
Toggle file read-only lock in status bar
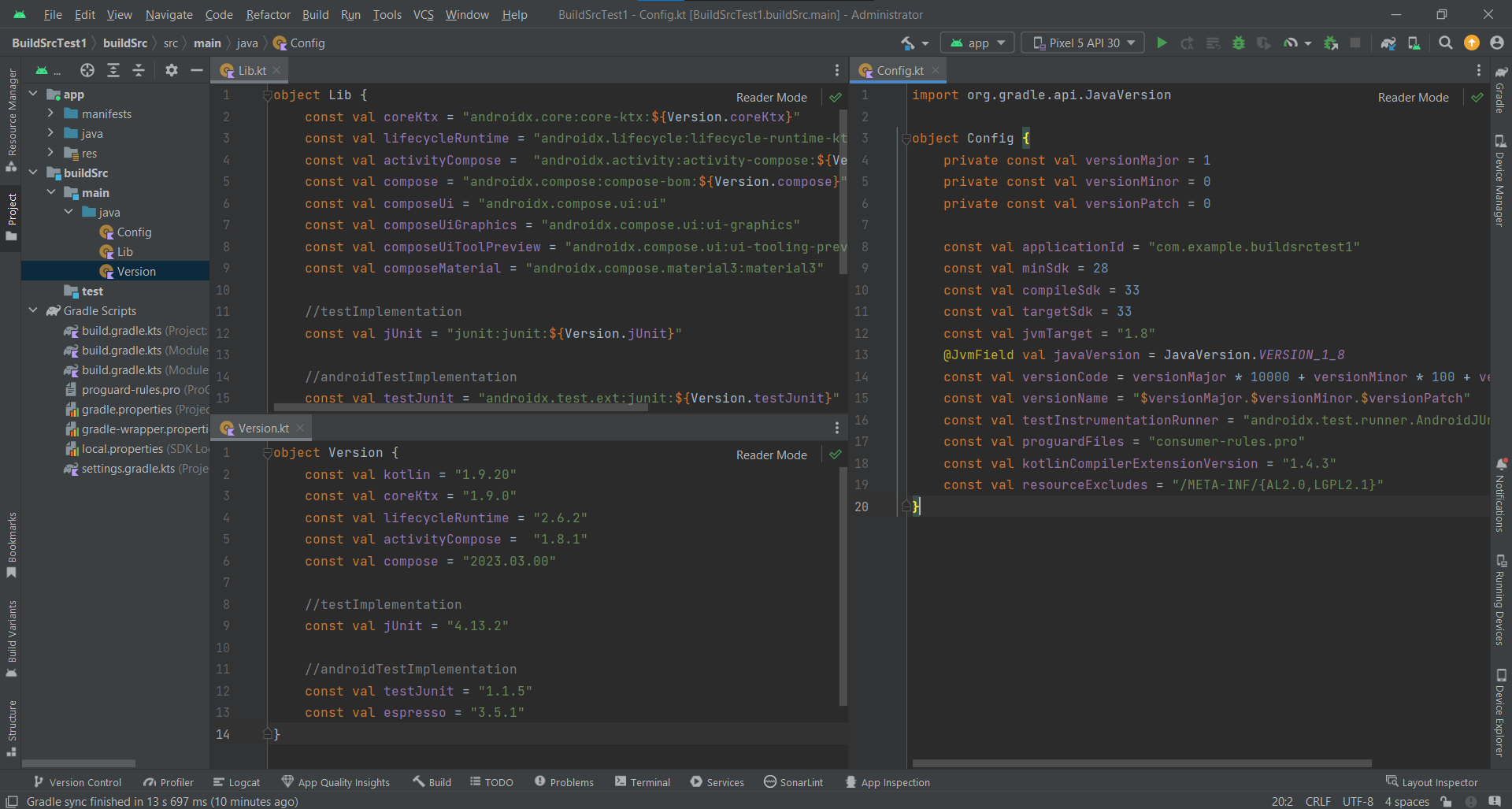coord(1446,801)
